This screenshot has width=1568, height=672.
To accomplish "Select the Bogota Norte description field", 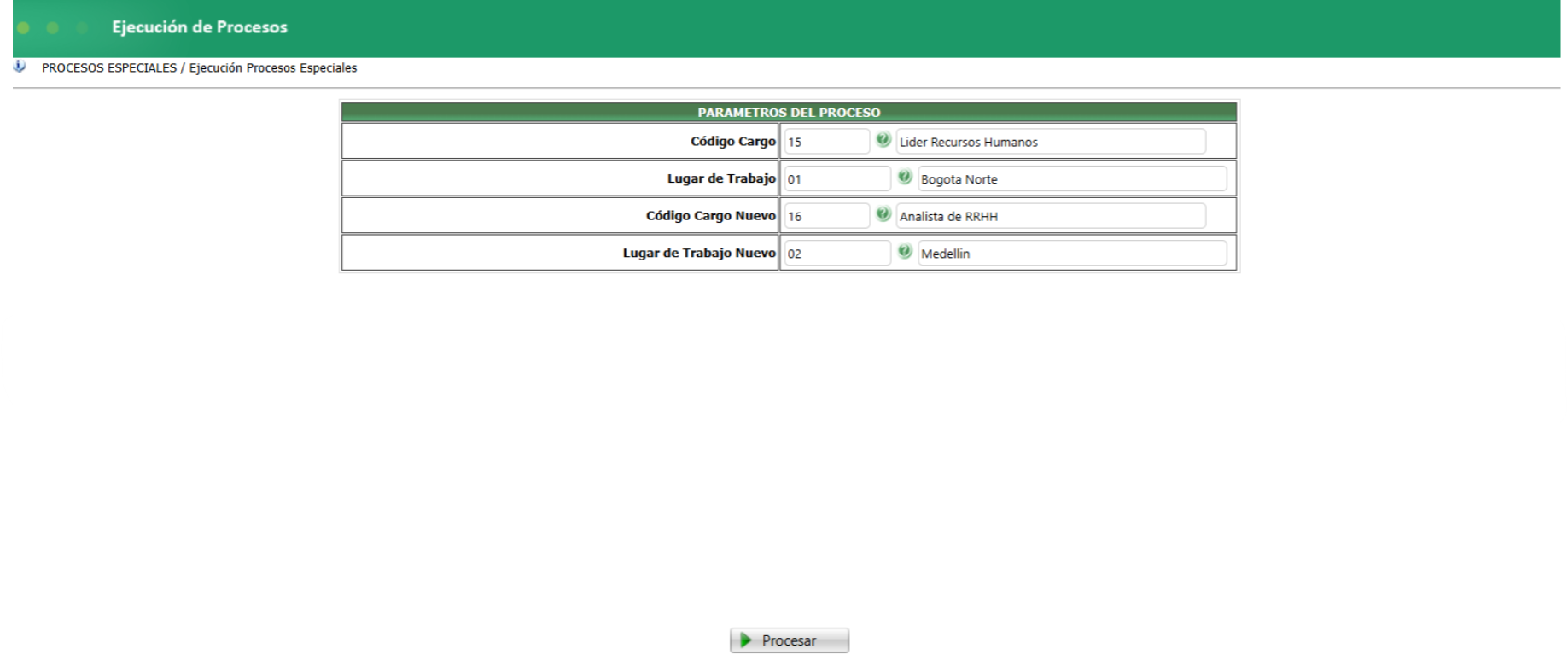I will coord(1072,179).
